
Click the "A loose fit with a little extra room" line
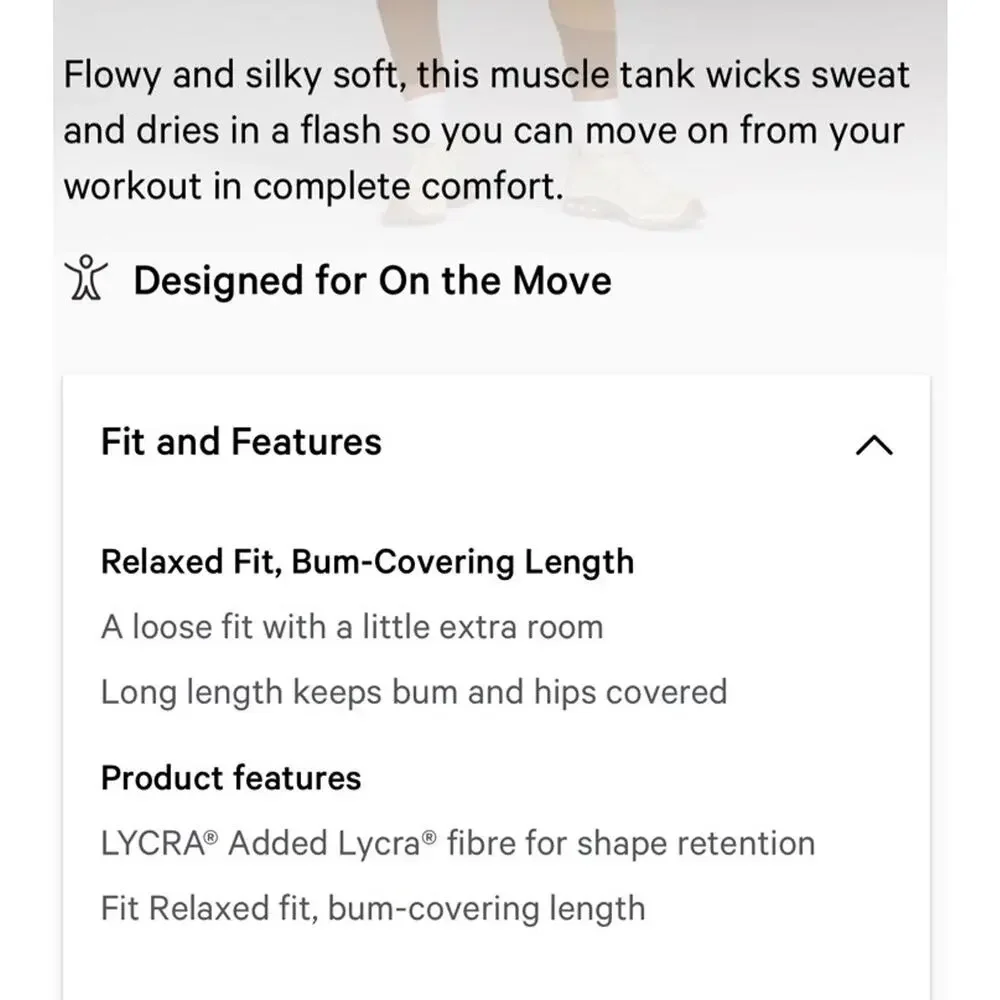(352, 627)
